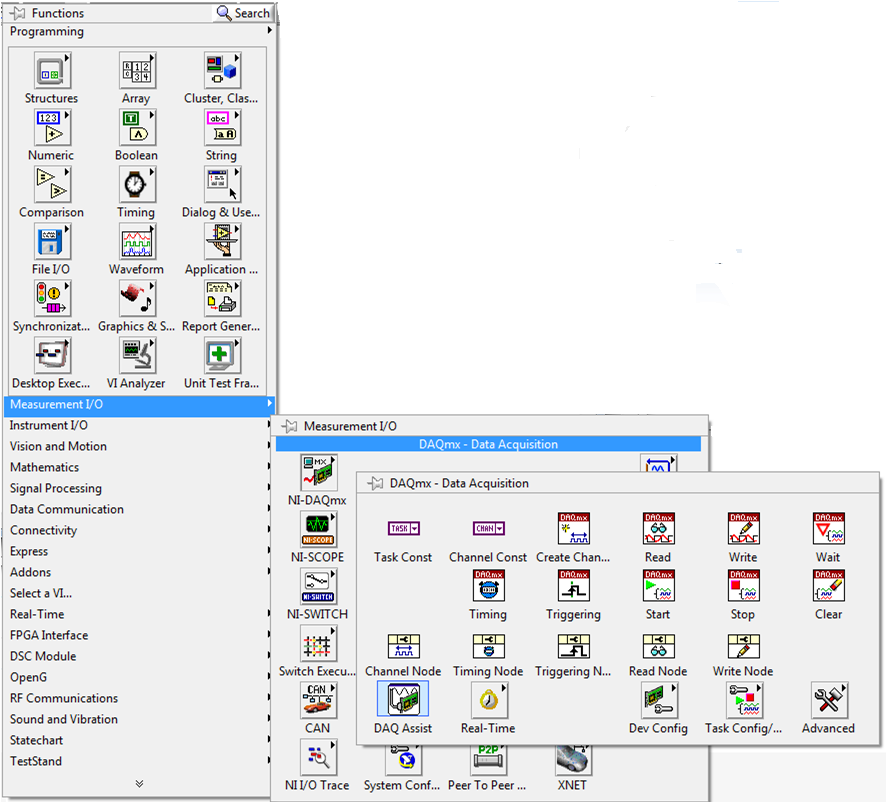Expand the Vision and Motion category
This screenshot has height=803, width=887.
(x=139, y=446)
